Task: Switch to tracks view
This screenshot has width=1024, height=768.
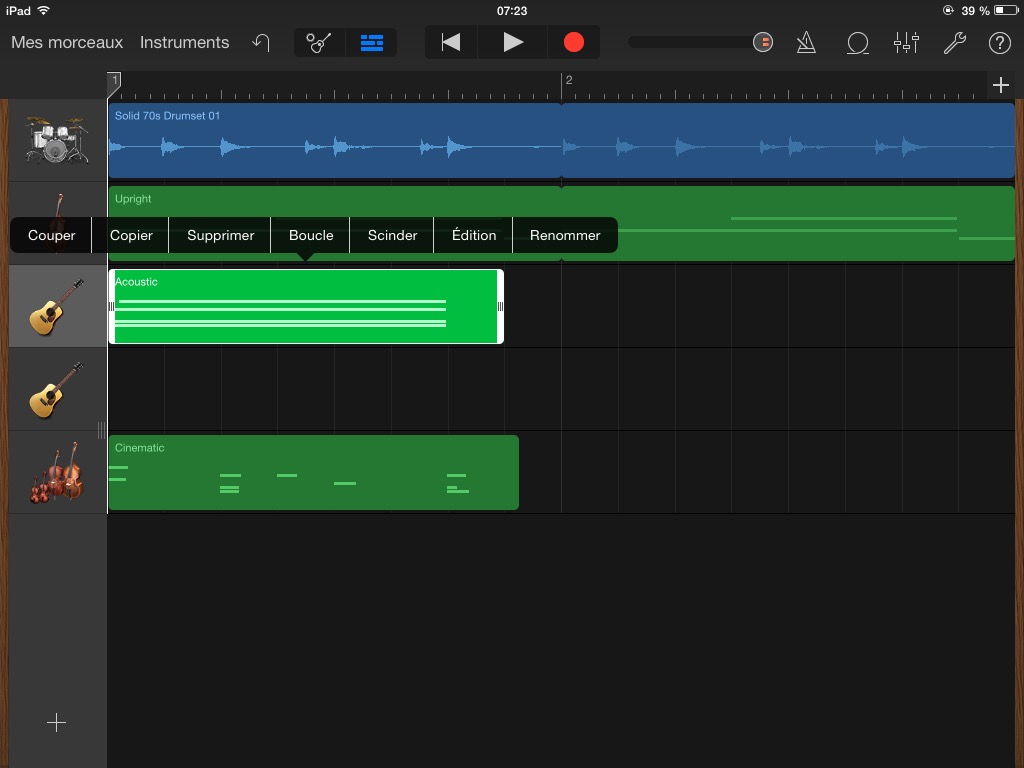Action: pos(372,43)
